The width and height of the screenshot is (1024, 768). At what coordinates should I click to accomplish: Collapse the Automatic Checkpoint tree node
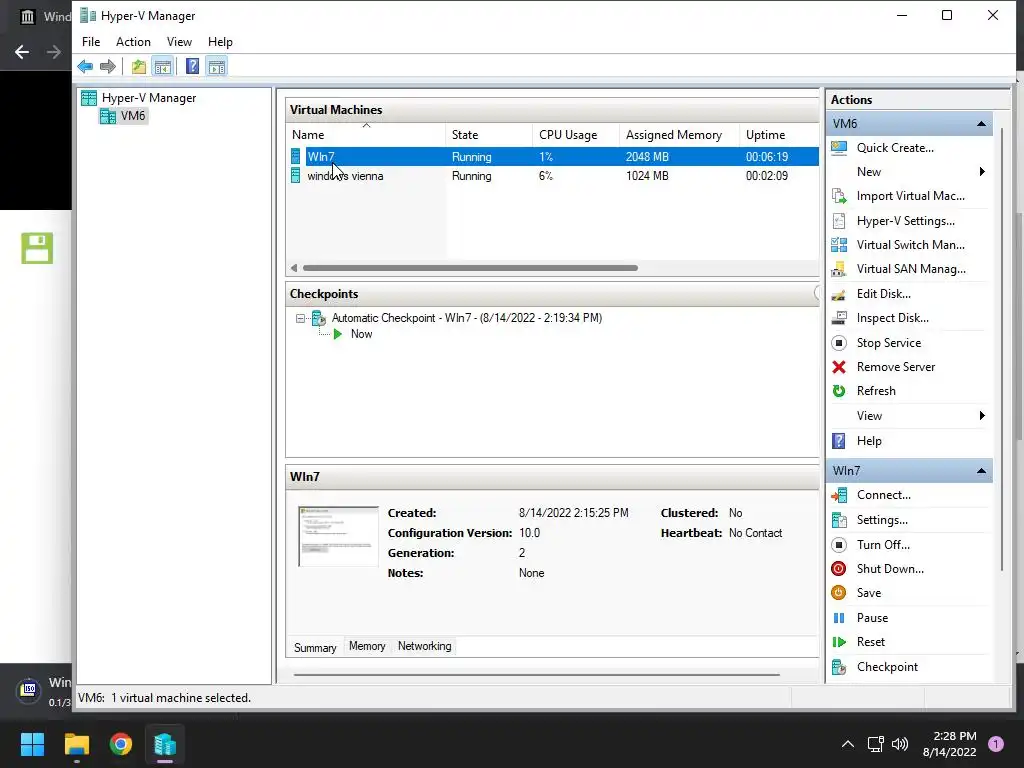point(300,319)
